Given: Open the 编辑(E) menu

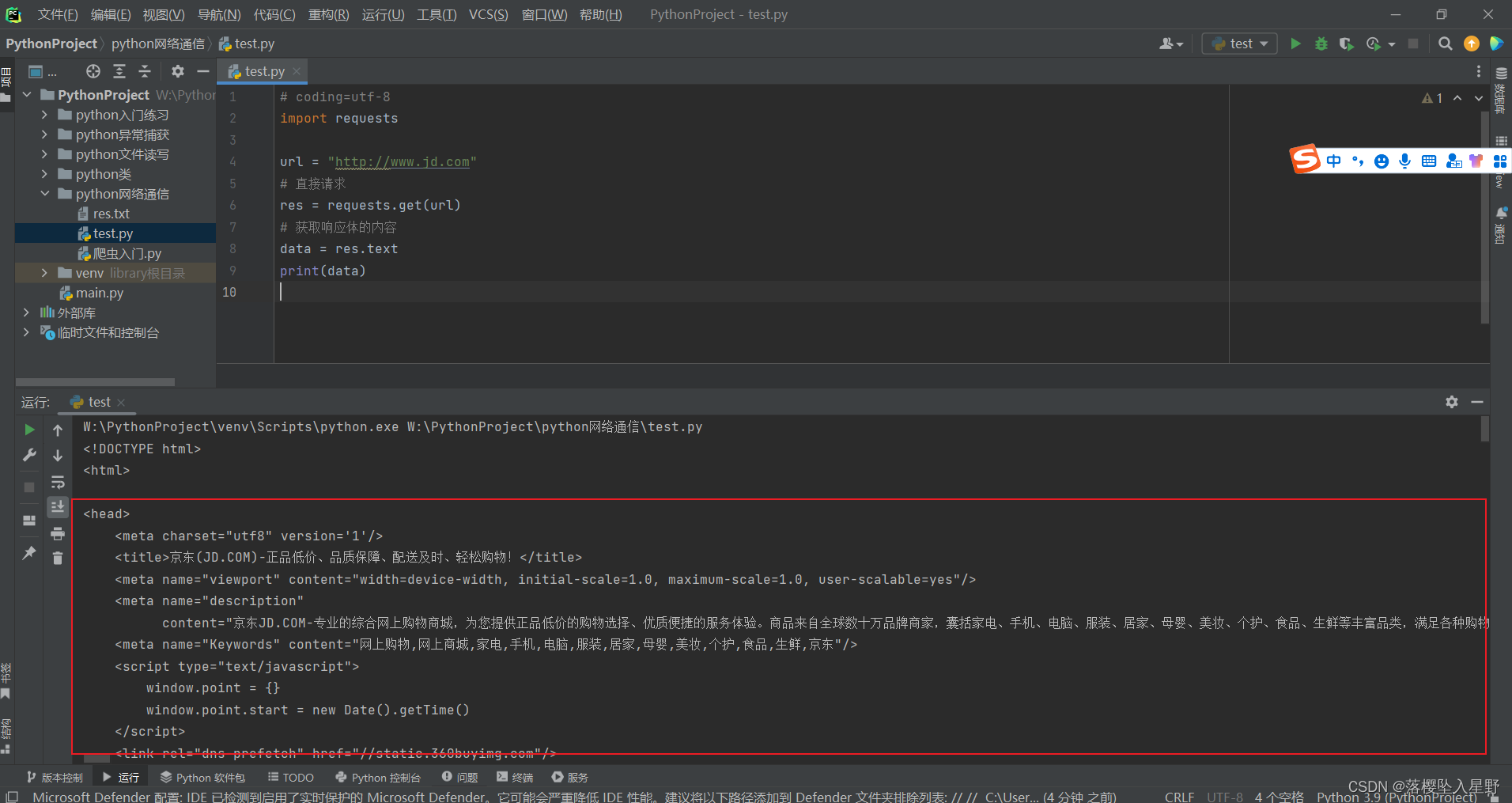Looking at the screenshot, I should point(111,14).
